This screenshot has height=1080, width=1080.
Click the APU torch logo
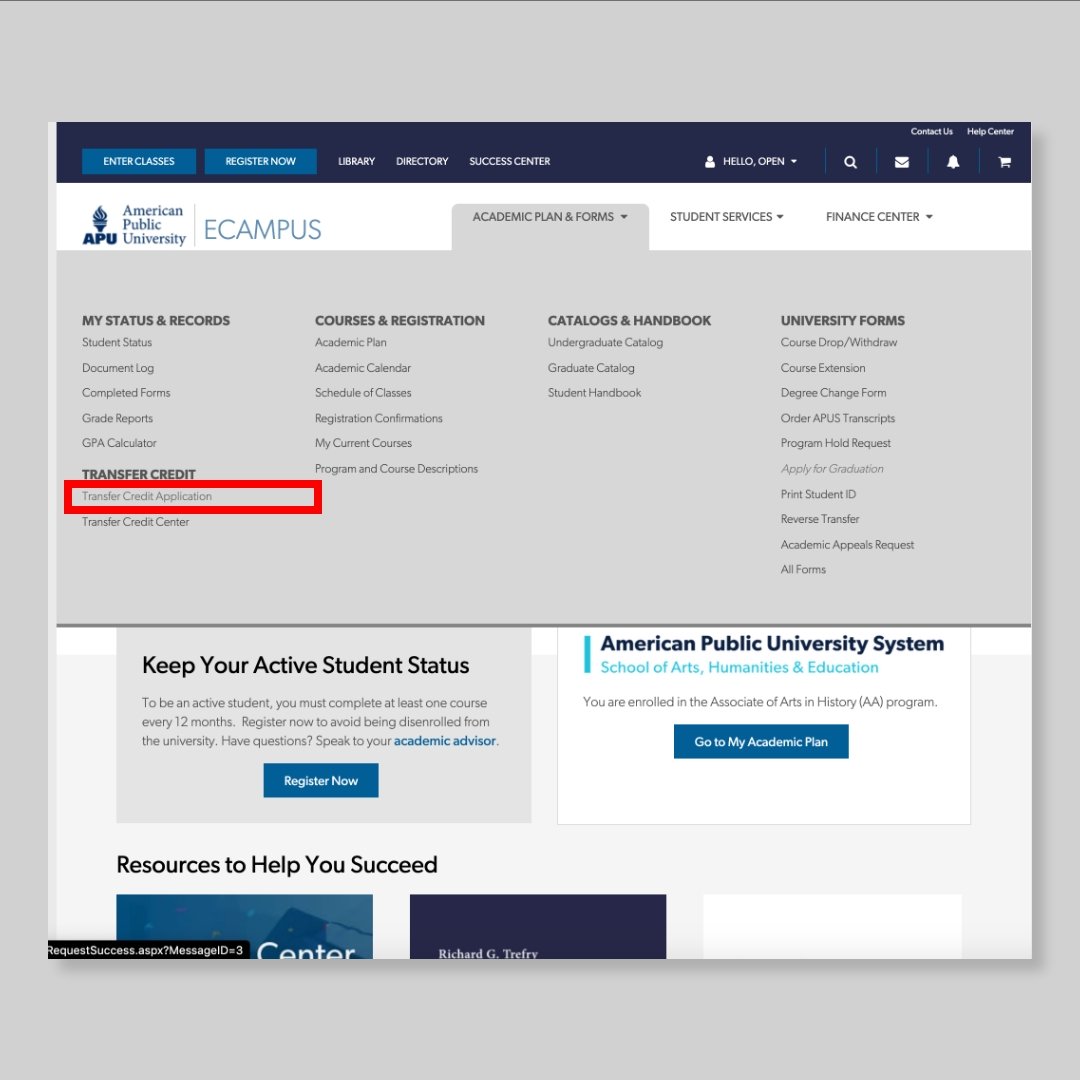(x=99, y=225)
